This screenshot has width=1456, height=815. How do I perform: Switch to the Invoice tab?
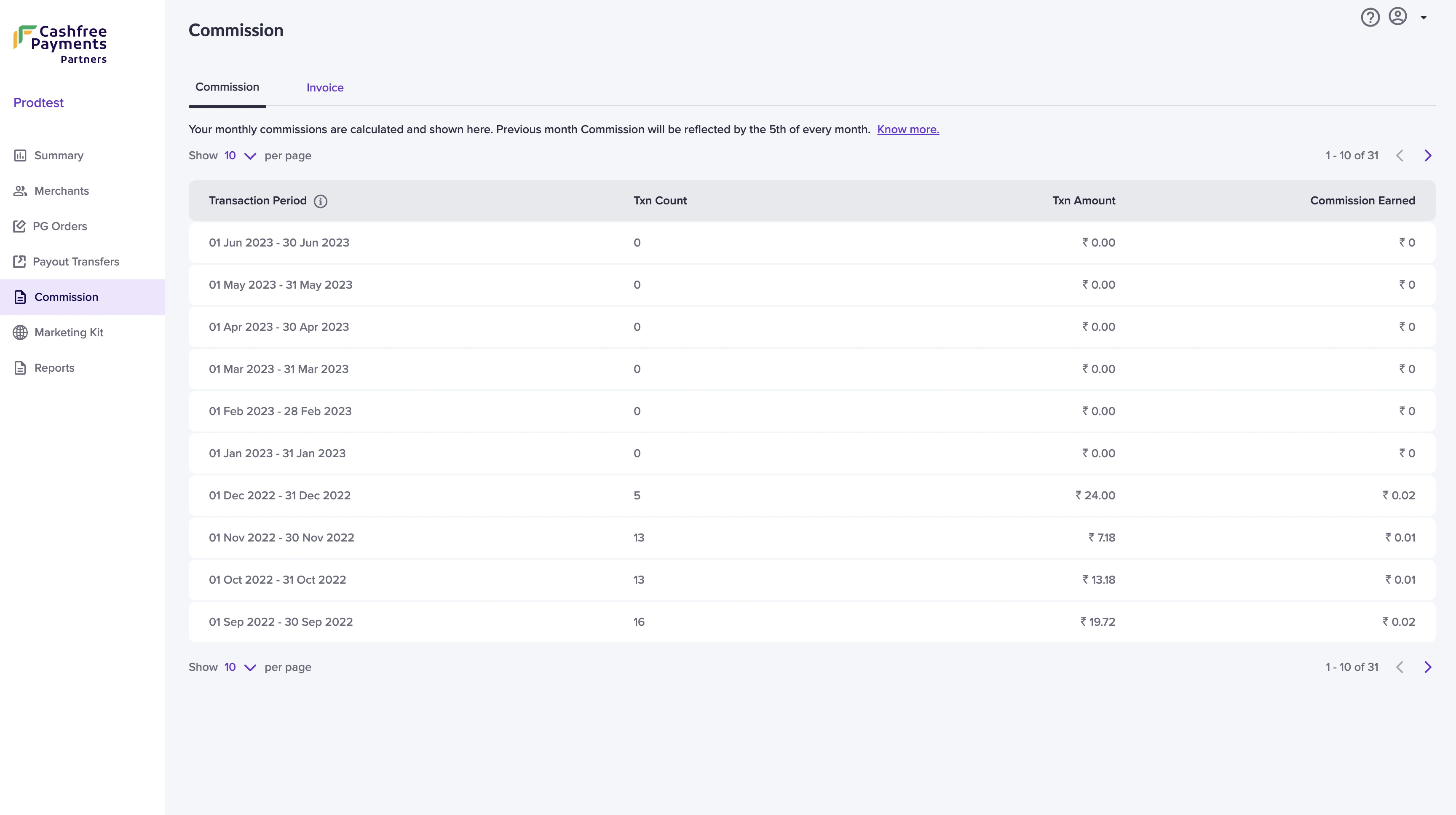(324, 88)
